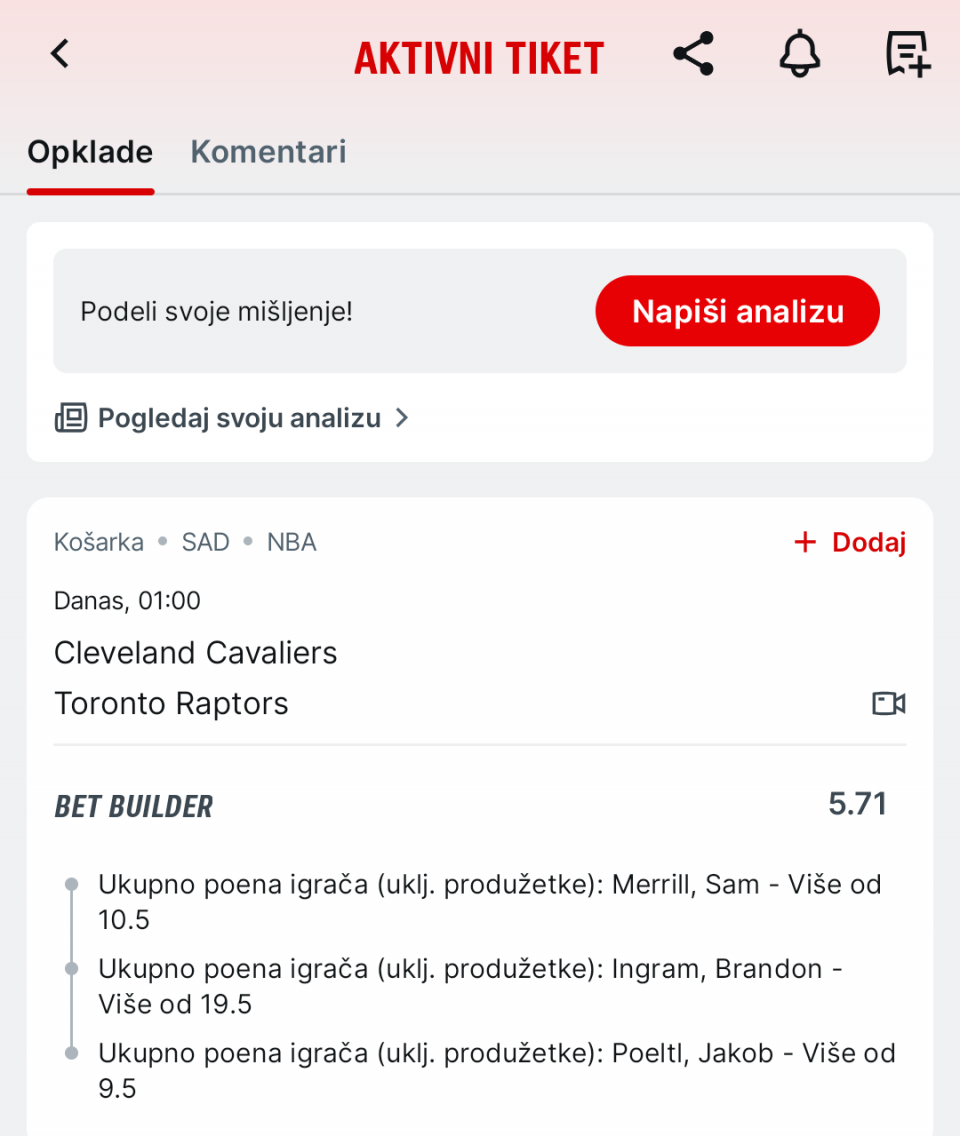Switch to the Komentari tab

pos(268,152)
